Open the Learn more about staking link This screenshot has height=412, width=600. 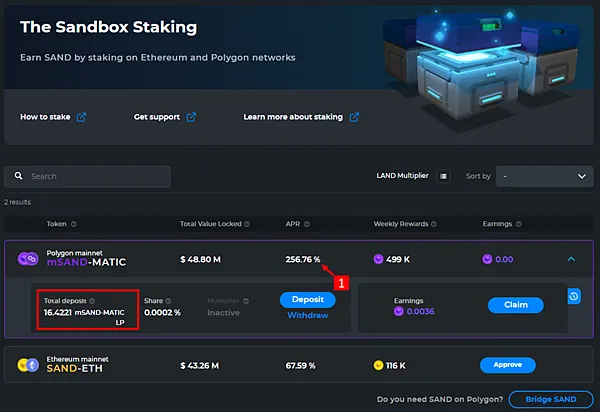[293, 117]
